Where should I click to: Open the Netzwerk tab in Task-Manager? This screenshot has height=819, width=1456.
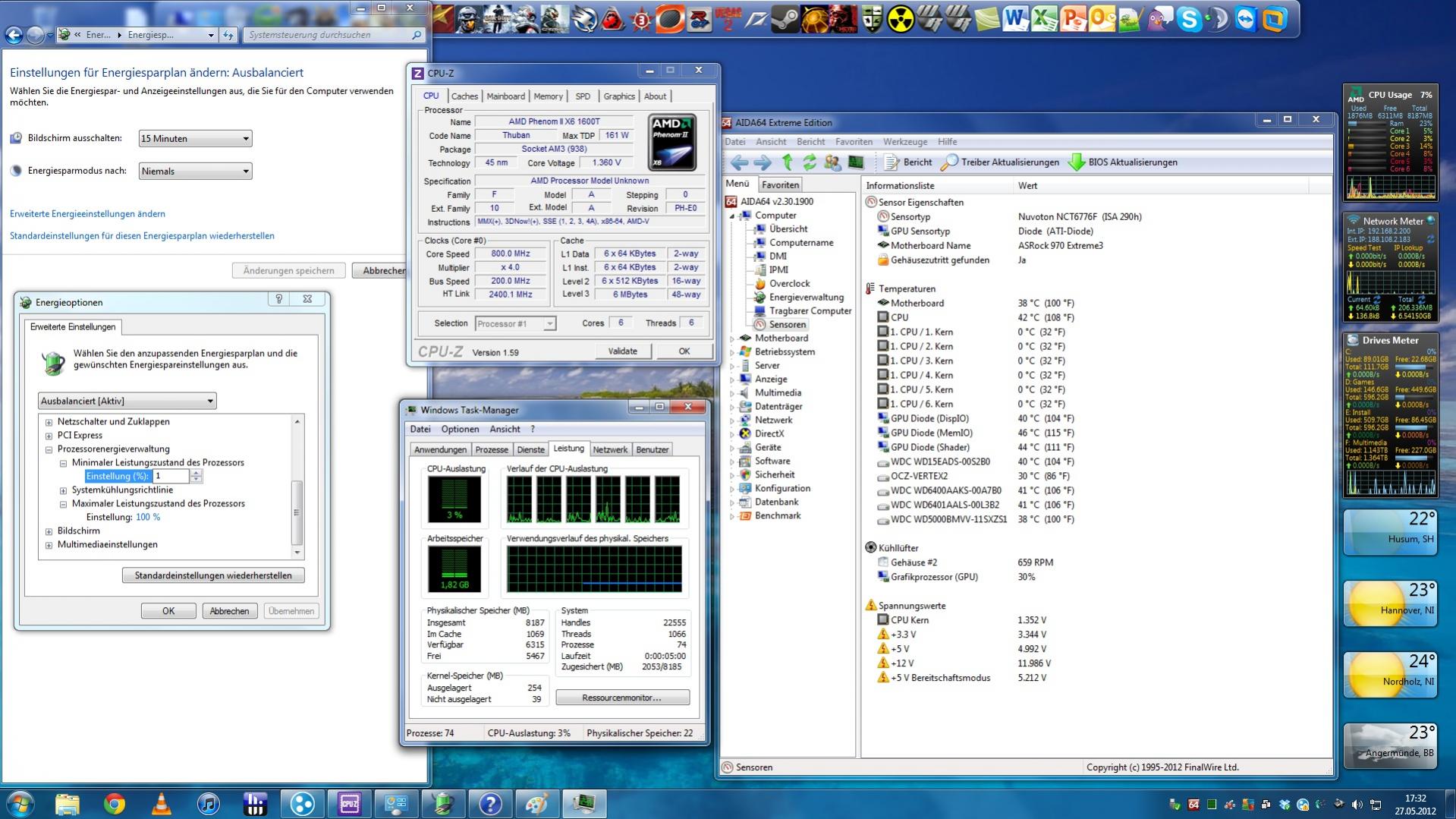point(610,449)
